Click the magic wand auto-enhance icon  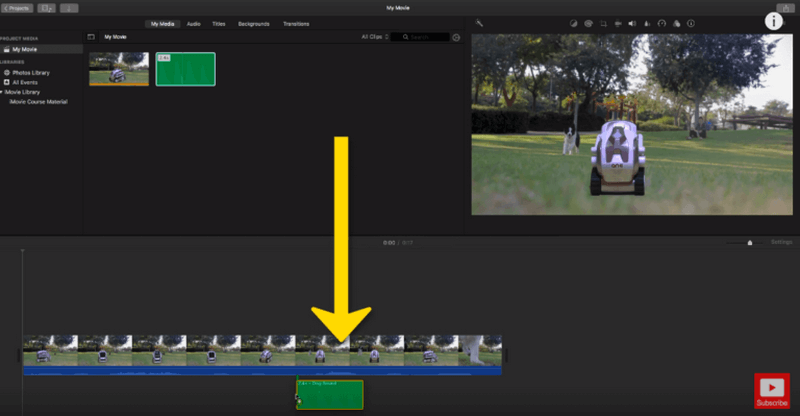click(479, 23)
